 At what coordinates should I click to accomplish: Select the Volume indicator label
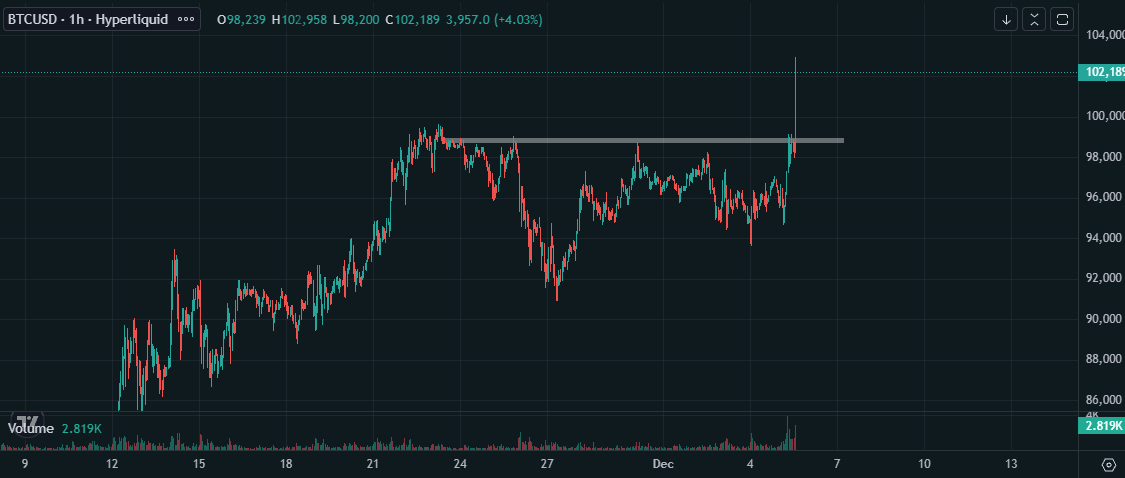(30, 428)
